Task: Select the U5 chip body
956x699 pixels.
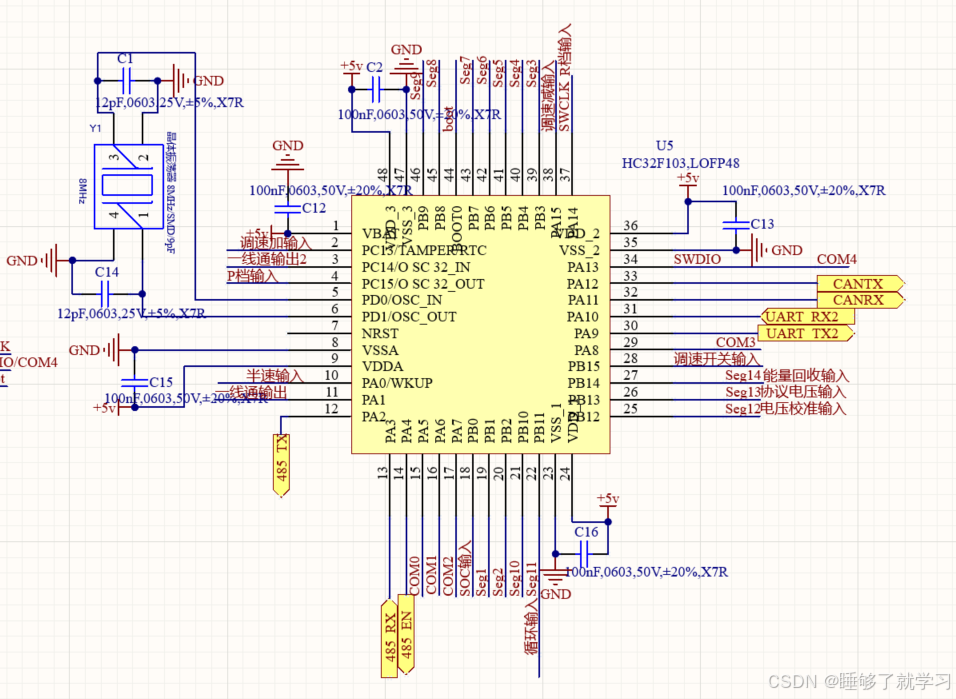Action: (x=480, y=324)
